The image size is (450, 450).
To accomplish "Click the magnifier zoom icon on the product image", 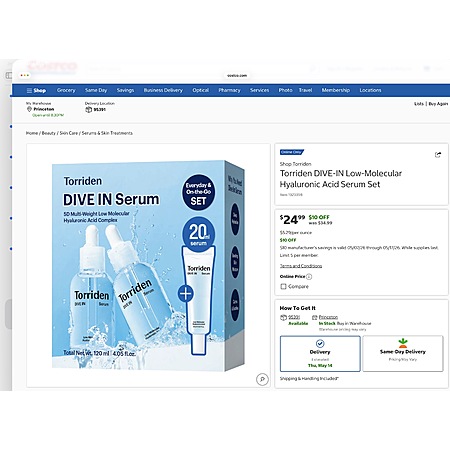I will pos(262,379).
